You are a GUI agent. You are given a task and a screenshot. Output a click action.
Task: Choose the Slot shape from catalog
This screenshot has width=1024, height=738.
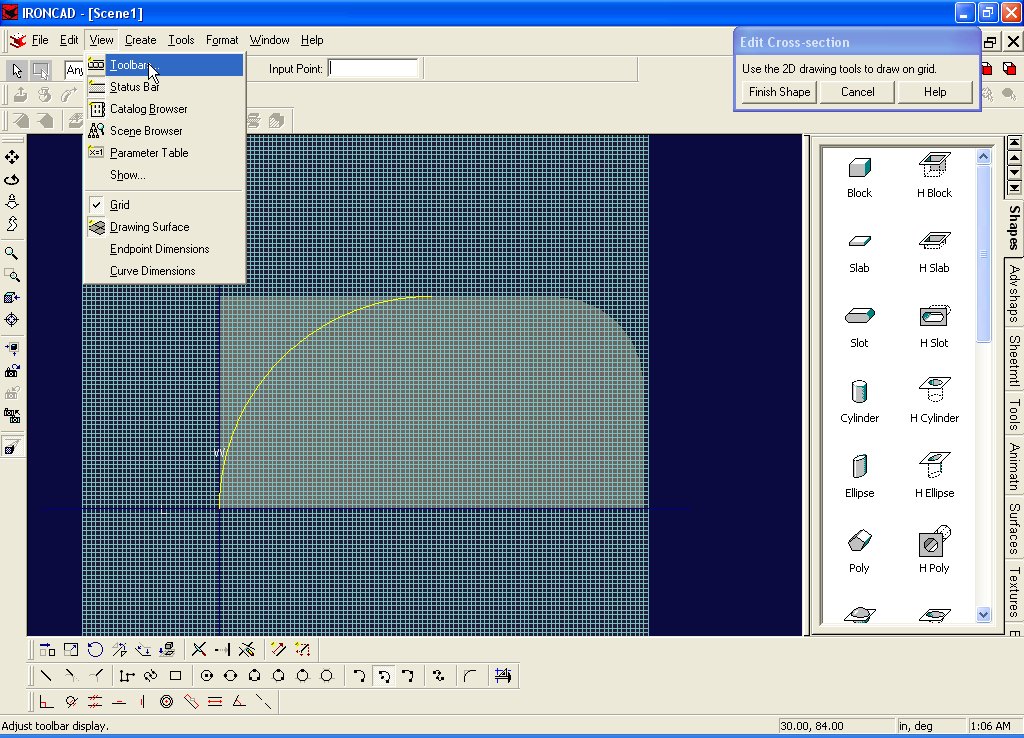click(859, 327)
